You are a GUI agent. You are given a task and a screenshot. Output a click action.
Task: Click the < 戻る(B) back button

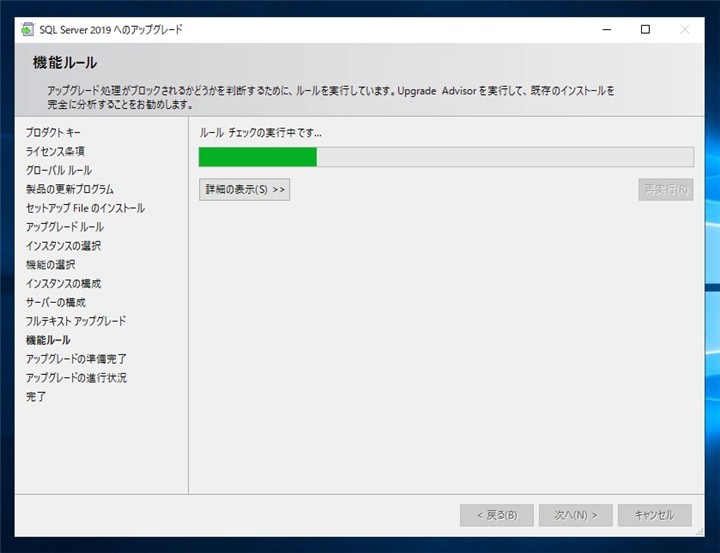point(497,515)
